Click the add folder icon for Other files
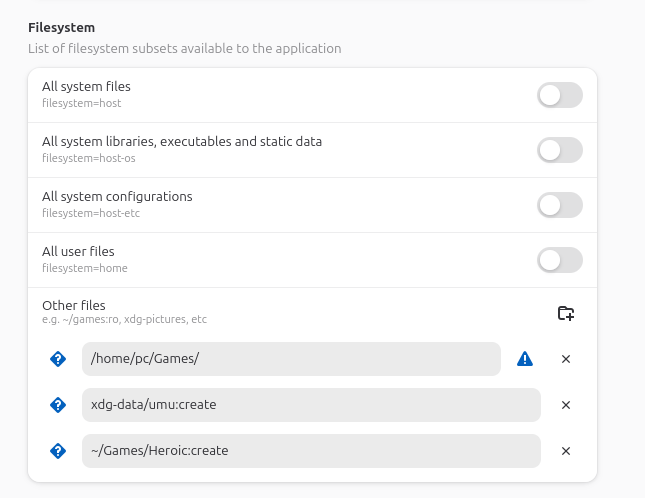 [x=566, y=313]
